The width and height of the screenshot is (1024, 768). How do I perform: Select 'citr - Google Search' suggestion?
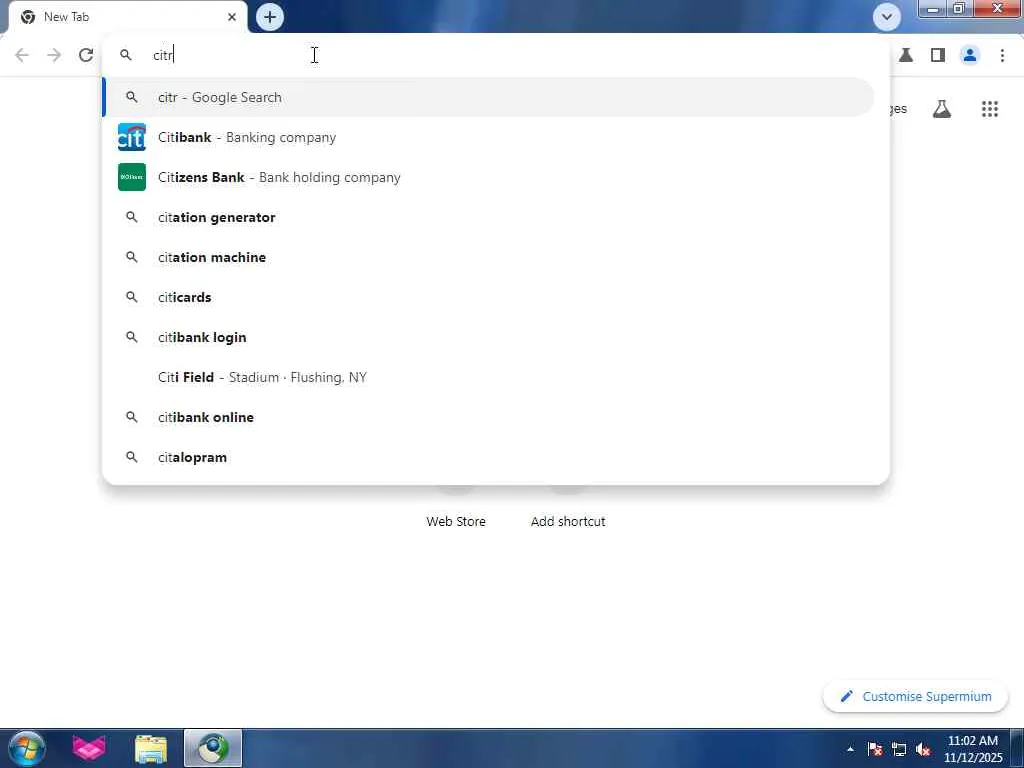coord(488,97)
